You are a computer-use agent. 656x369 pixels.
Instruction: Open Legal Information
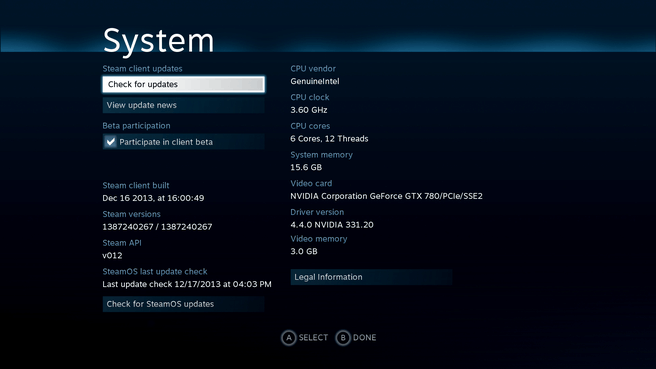pos(371,277)
